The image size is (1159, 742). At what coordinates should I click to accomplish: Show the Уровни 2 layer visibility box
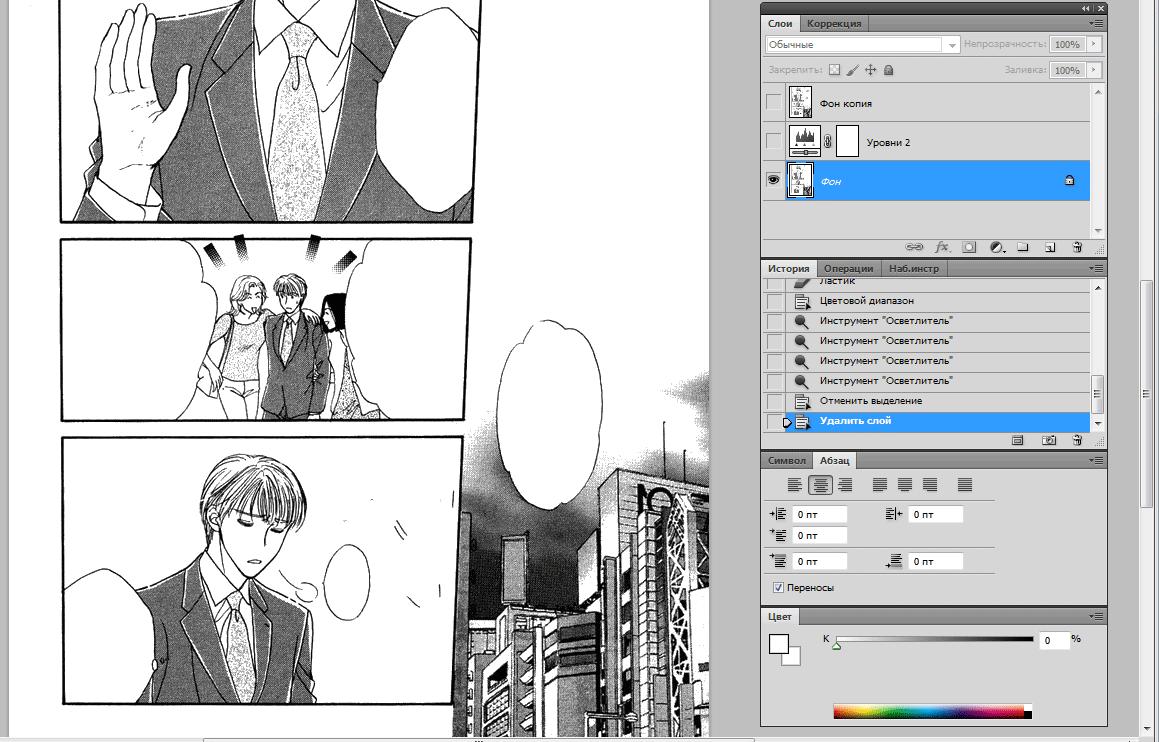774,141
